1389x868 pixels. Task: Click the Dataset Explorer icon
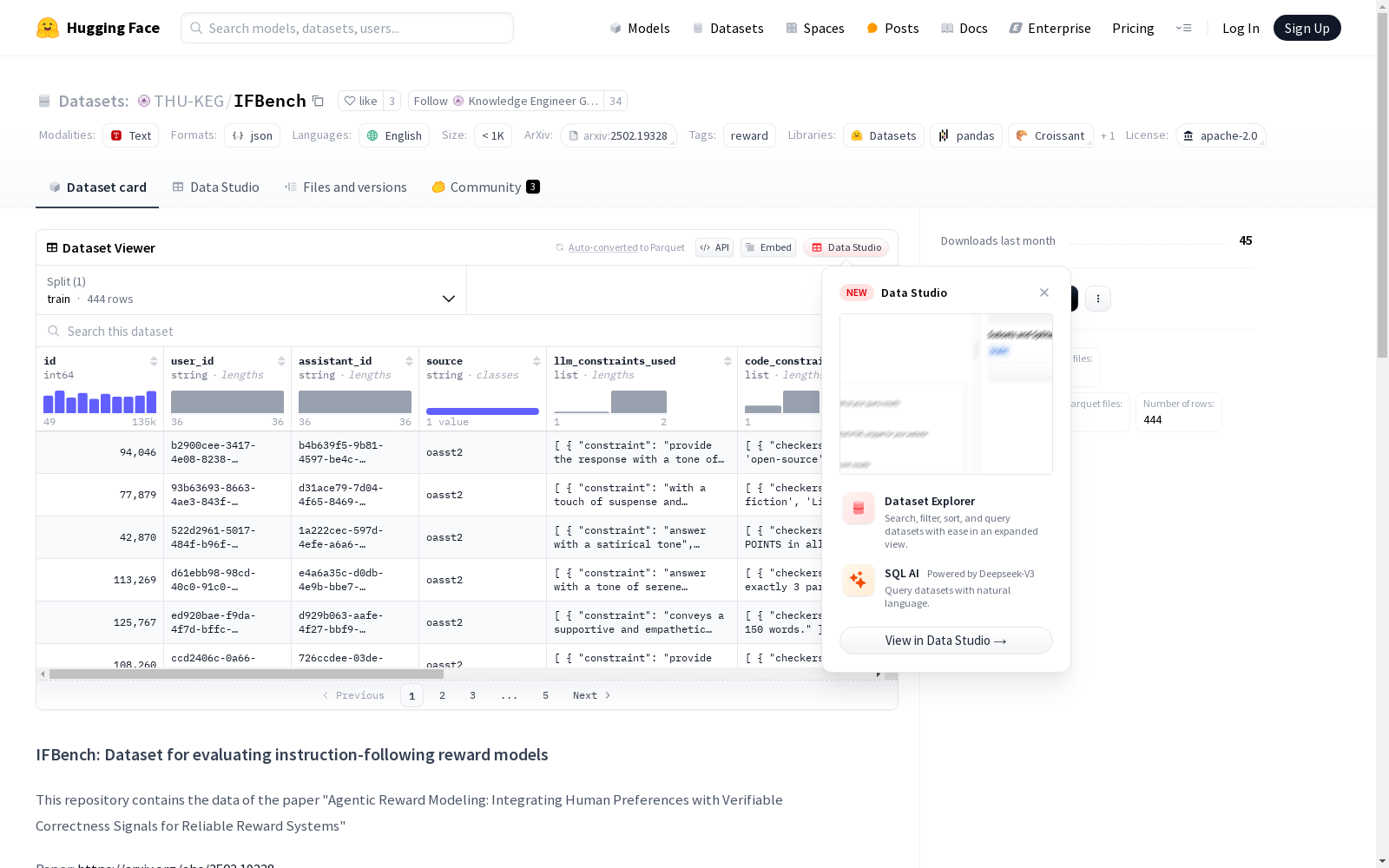[859, 509]
